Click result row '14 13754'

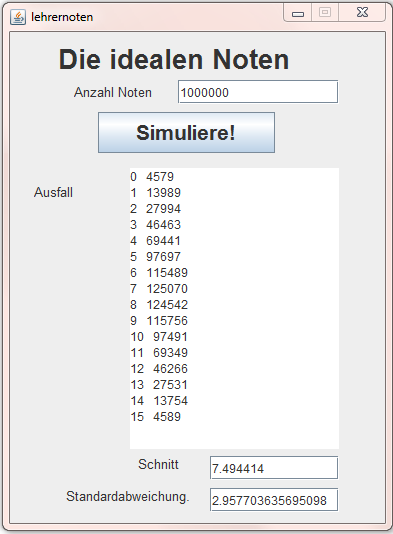pyautogui.click(x=159, y=401)
